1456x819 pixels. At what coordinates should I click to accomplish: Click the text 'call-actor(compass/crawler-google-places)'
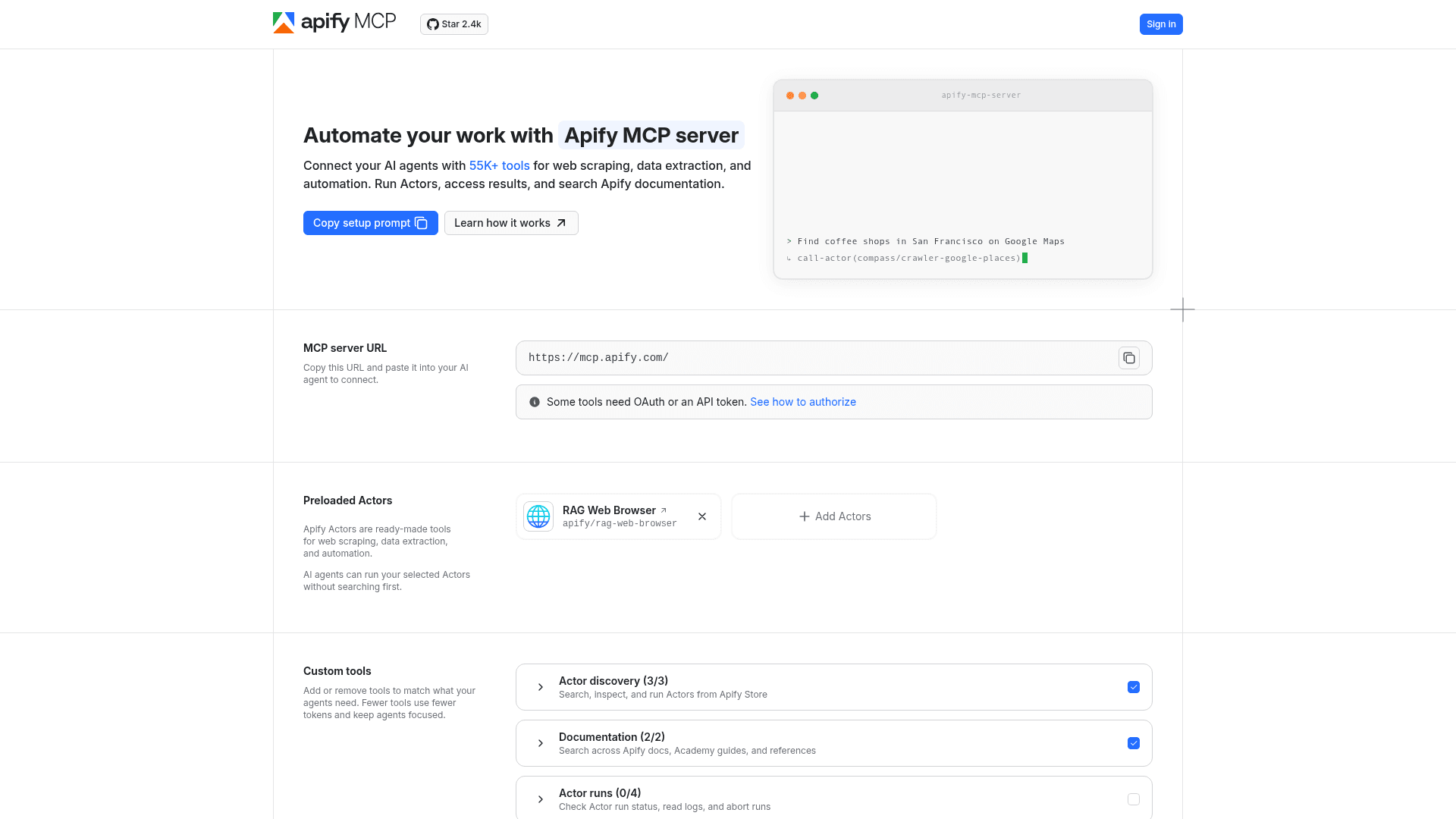(908, 258)
